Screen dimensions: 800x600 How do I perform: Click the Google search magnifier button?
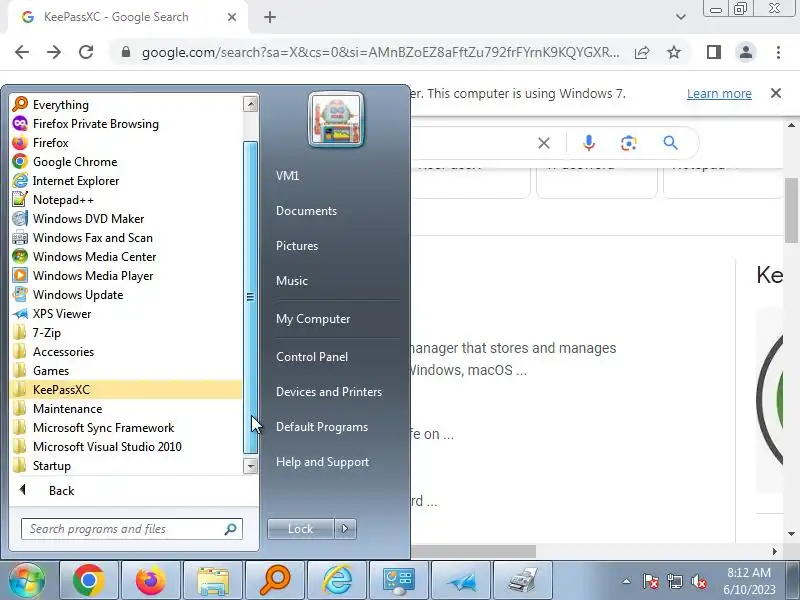coord(670,143)
